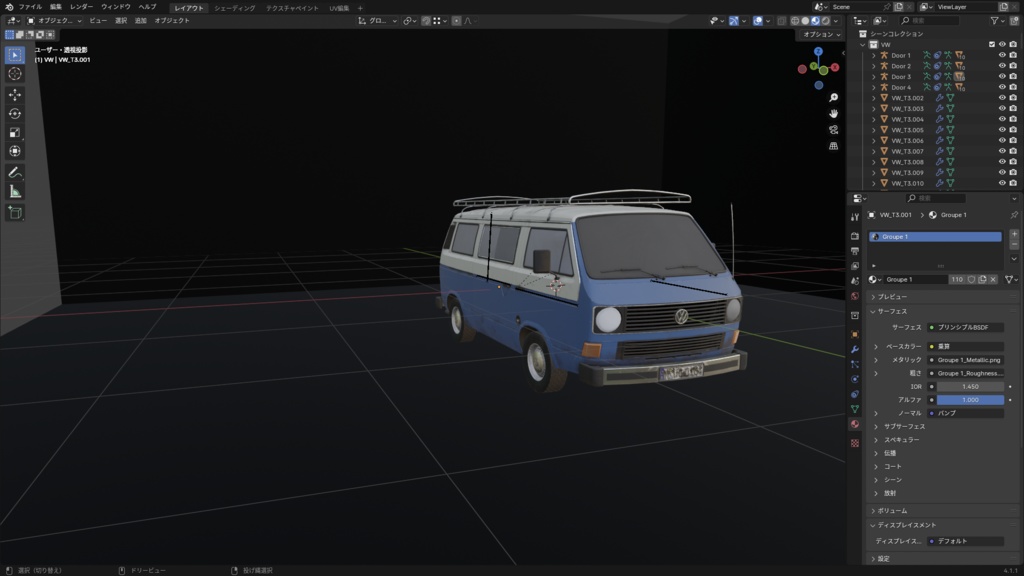This screenshot has width=1024, height=576.
Task: Collapse the VW collection
Action: 863,44
